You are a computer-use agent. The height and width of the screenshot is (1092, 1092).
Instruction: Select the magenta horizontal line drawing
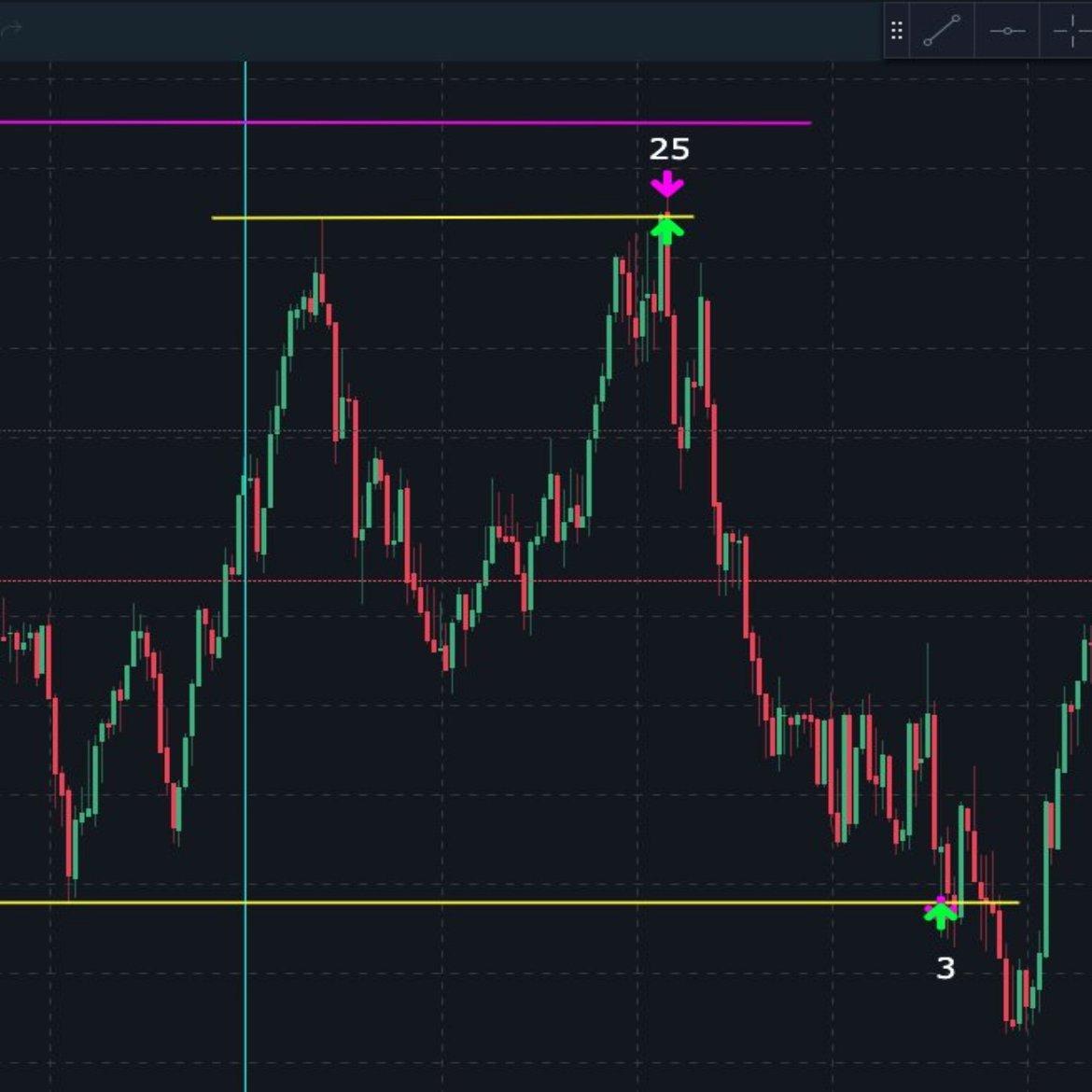coord(405,122)
